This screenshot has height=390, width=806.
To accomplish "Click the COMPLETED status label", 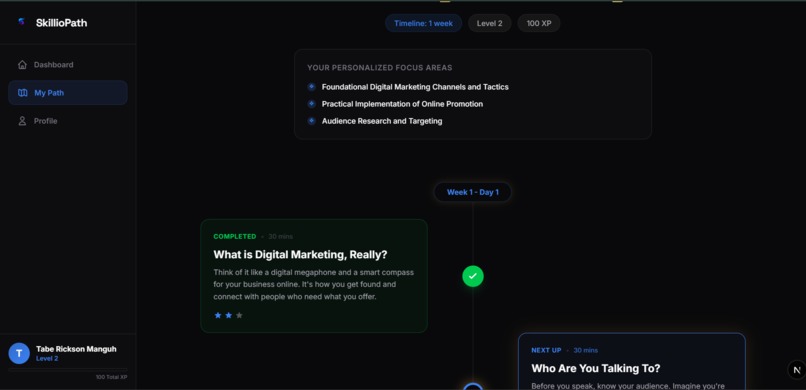I will [x=234, y=236].
